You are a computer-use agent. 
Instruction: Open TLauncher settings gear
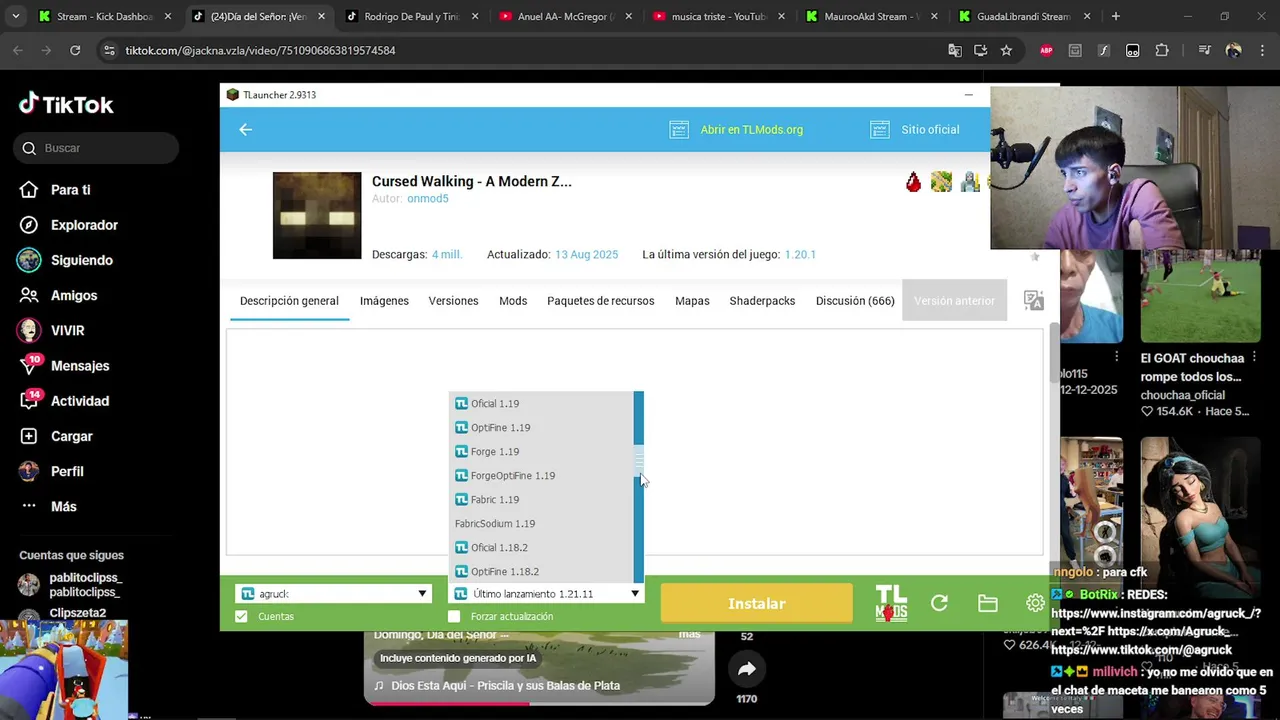tap(1035, 603)
